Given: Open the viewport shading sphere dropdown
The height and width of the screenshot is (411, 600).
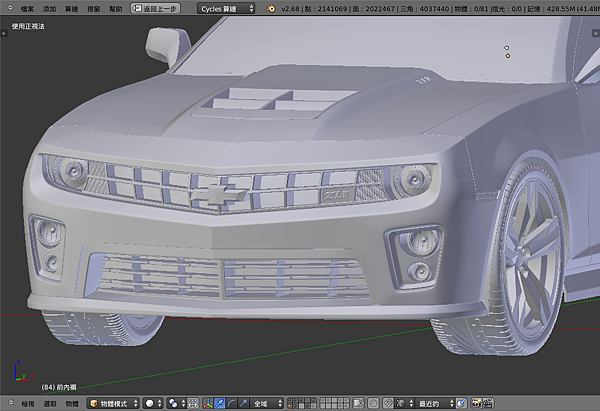Looking at the screenshot, I should [153, 403].
